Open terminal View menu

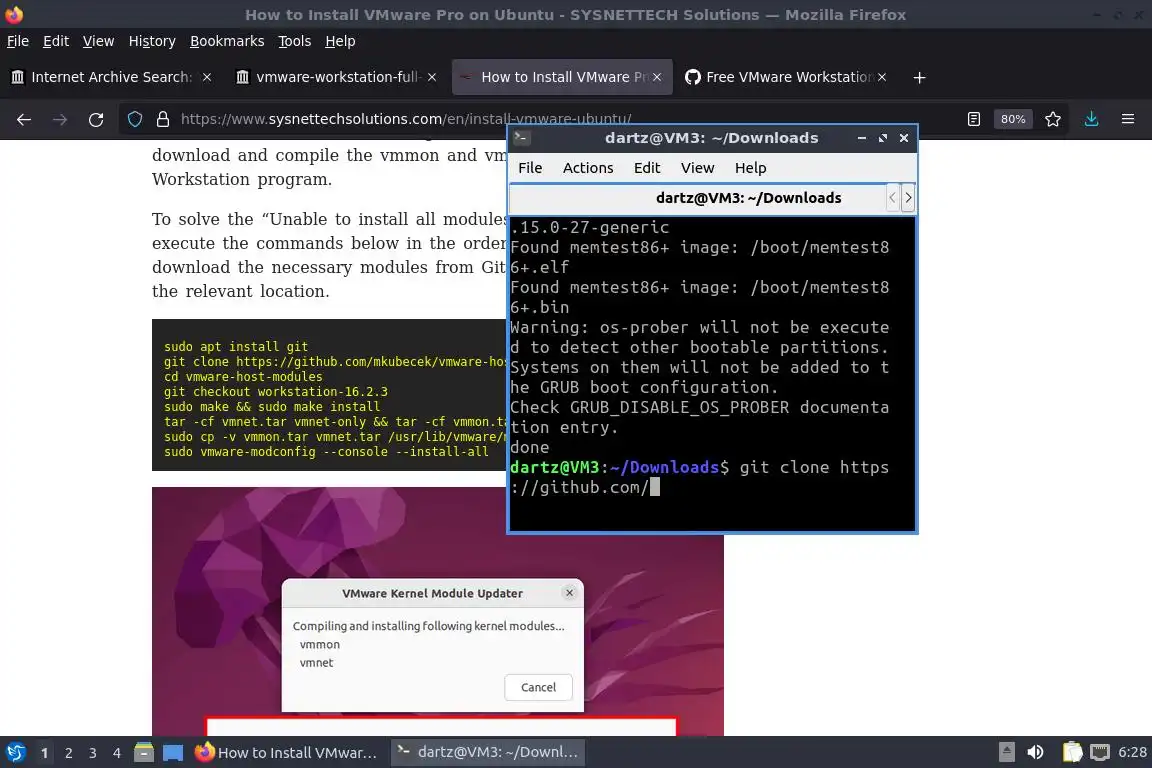tap(697, 168)
